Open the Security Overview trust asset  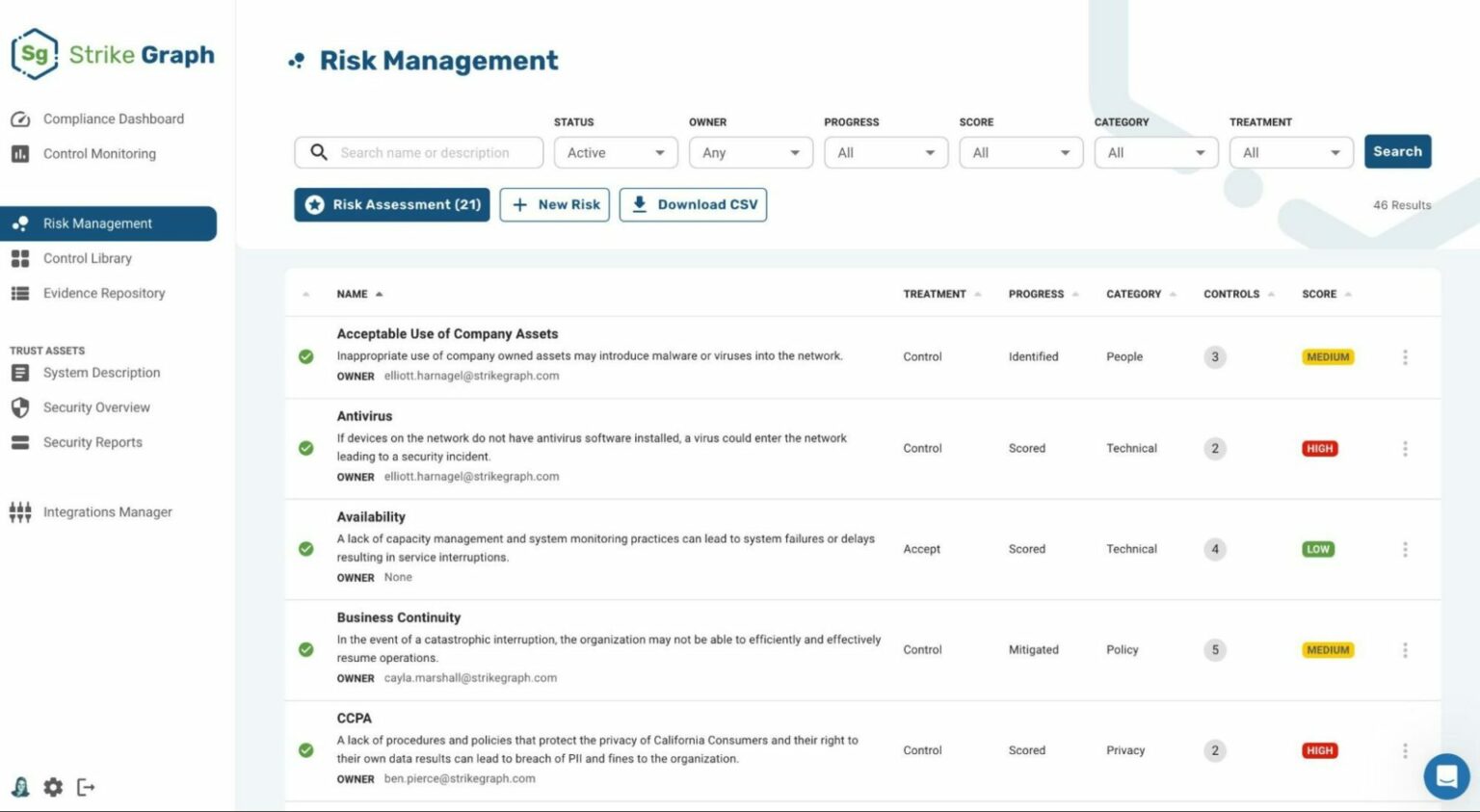coord(96,406)
